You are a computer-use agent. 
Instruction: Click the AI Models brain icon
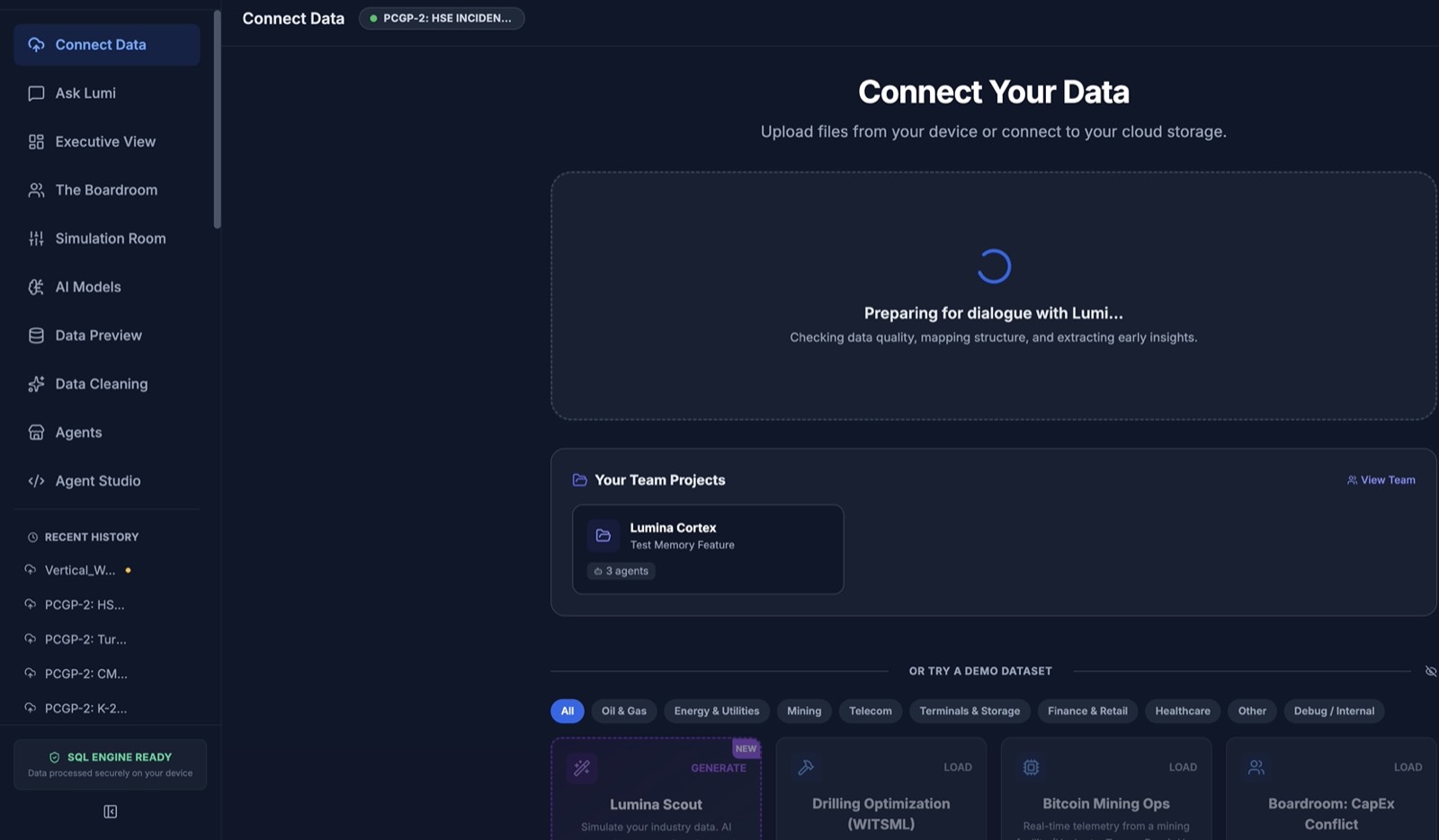click(x=36, y=287)
